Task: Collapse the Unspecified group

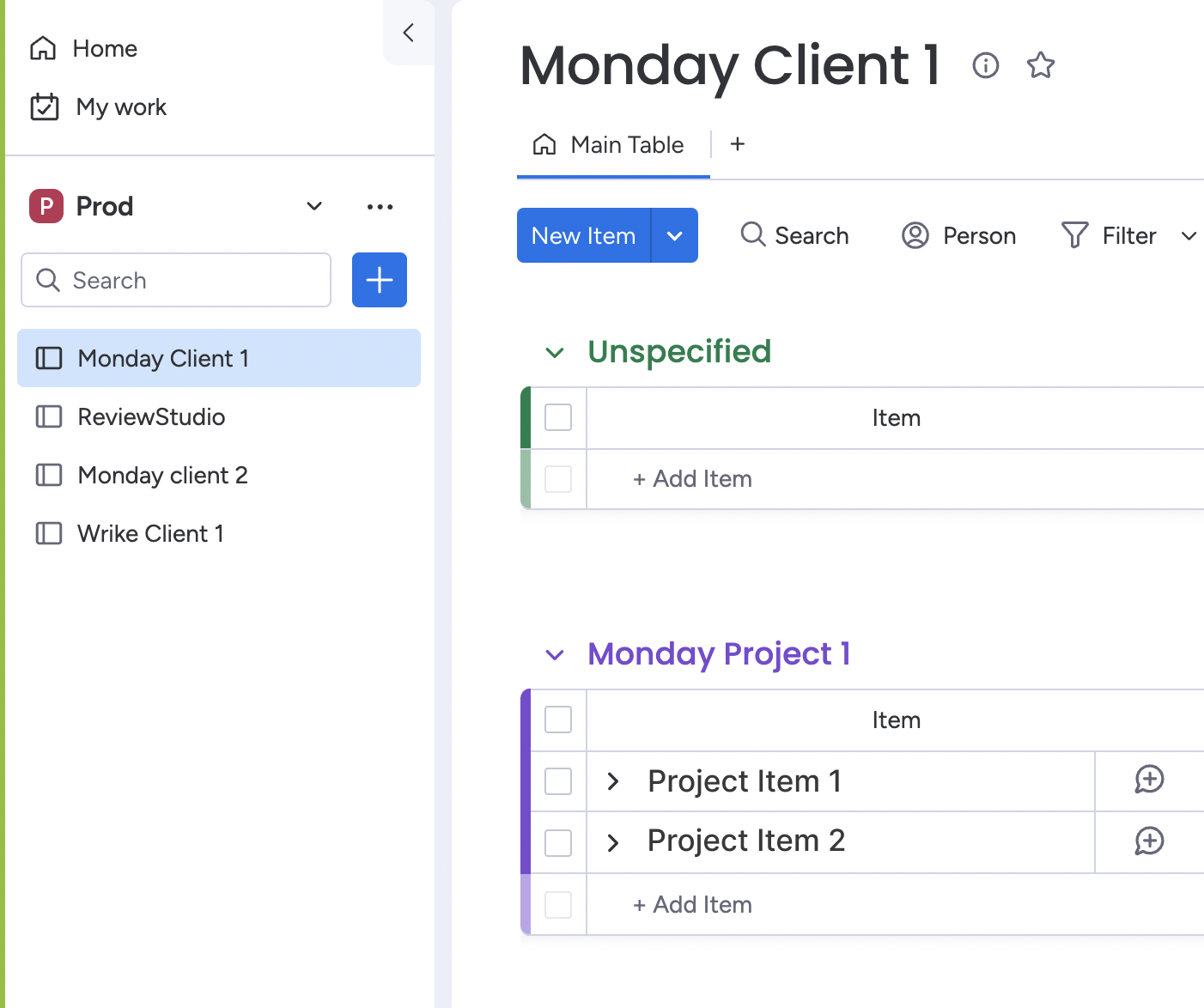Action: [x=555, y=353]
